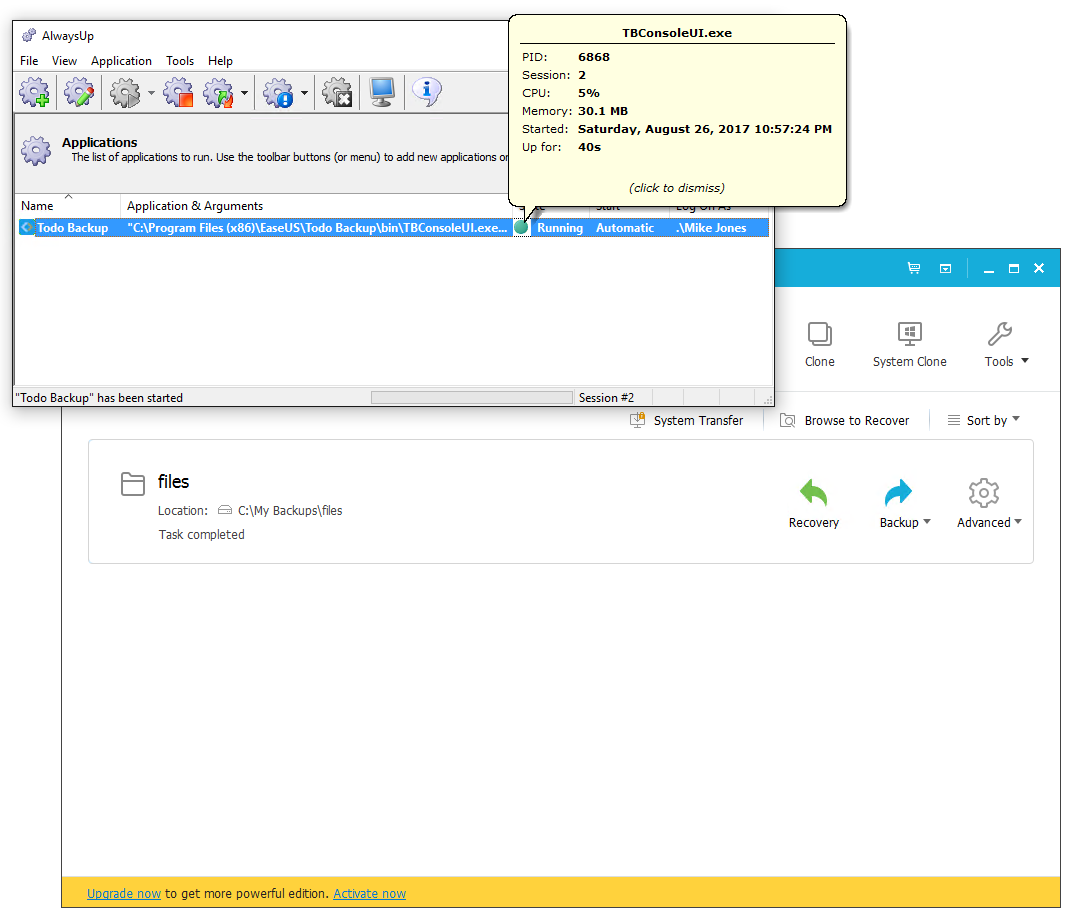Click the Clone button in EaseUS Todo Backup

click(820, 345)
